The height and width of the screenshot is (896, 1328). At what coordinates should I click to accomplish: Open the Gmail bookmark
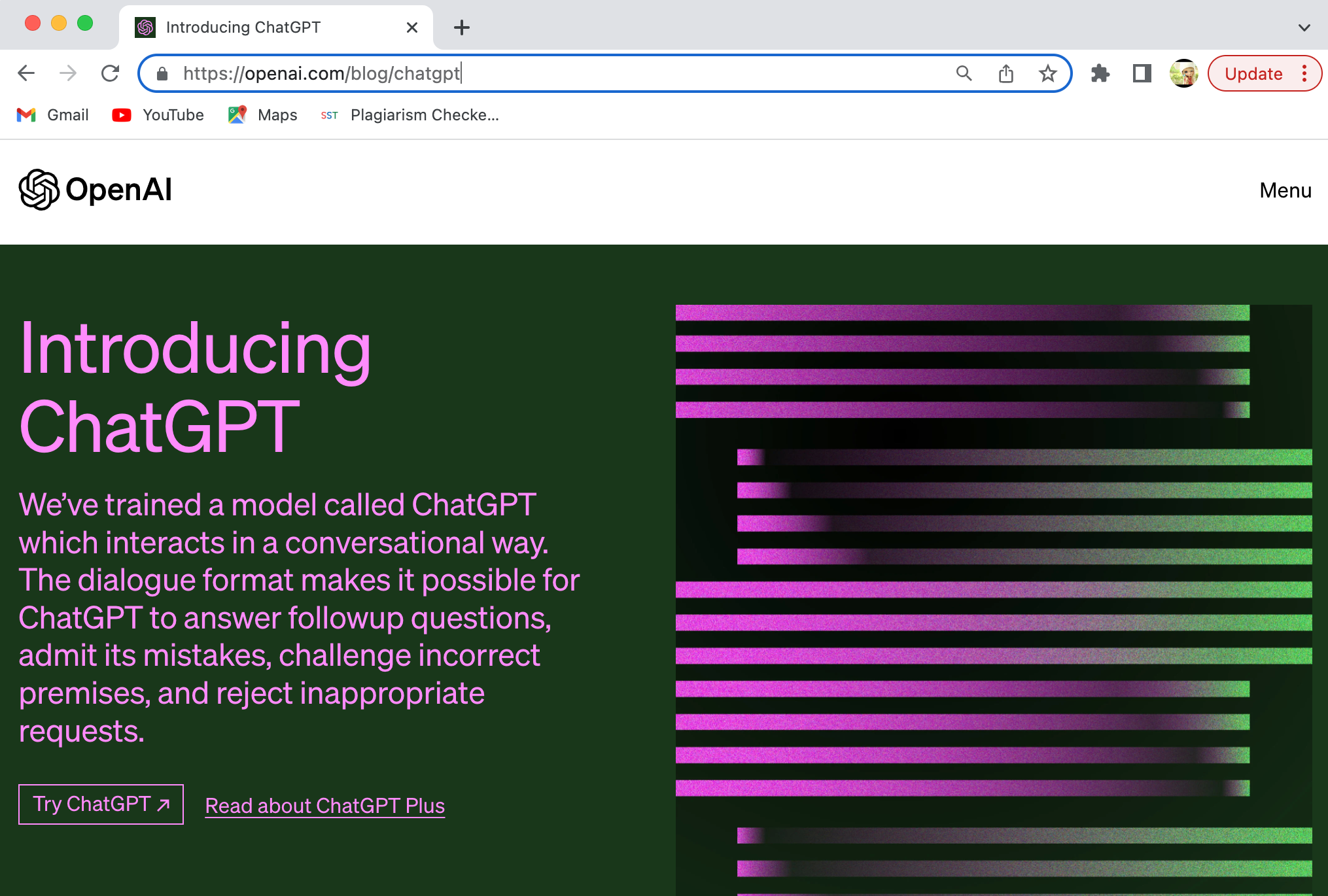pos(52,115)
